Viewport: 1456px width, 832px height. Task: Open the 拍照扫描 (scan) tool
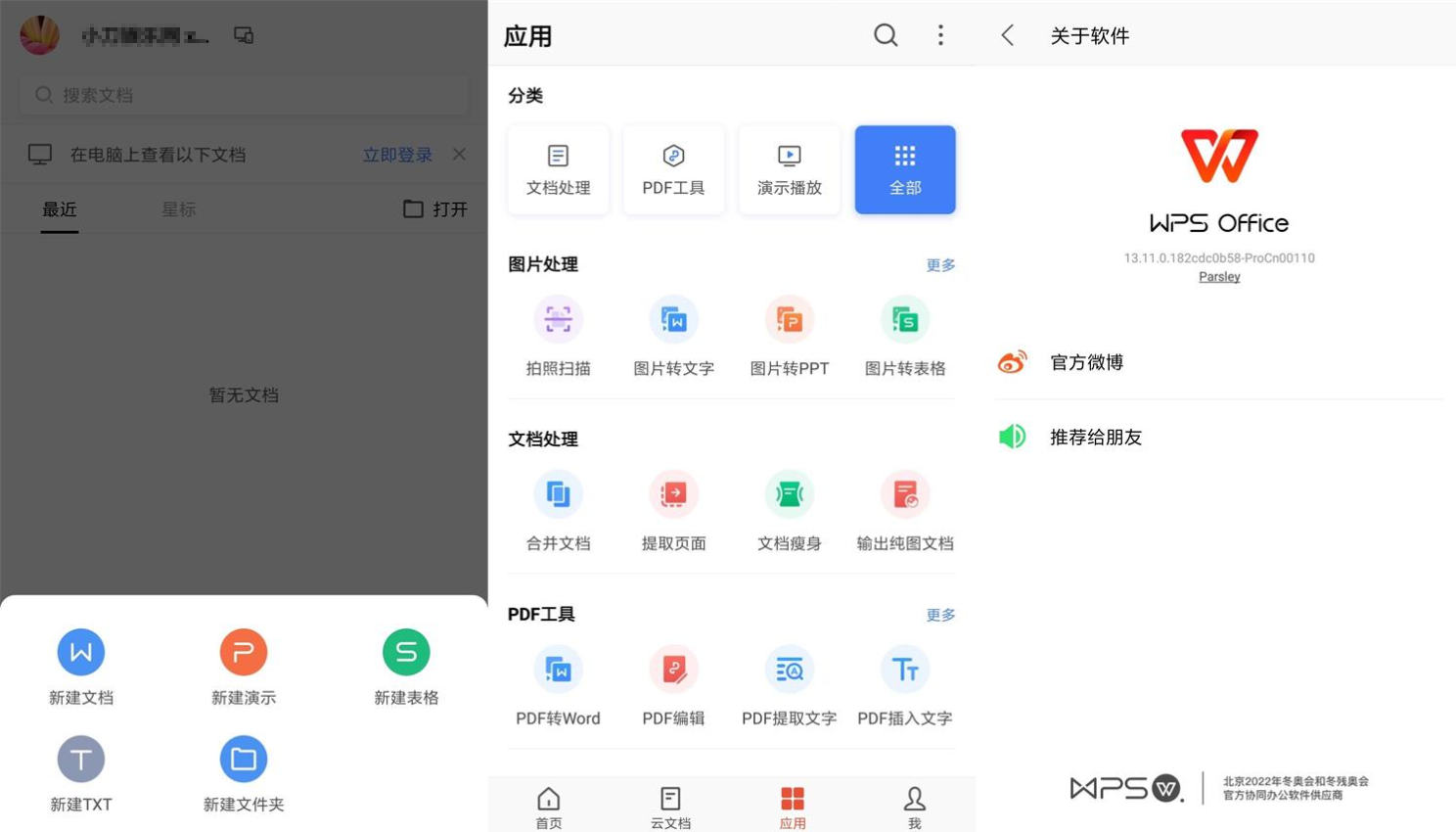[558, 333]
